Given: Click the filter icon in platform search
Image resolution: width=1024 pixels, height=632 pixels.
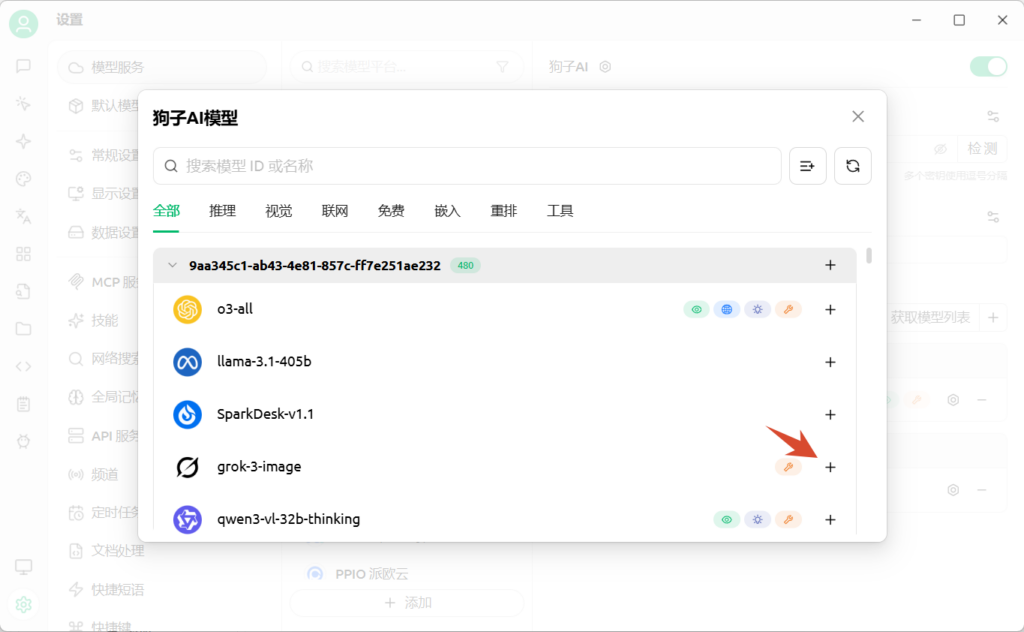Looking at the screenshot, I should tap(502, 67).
